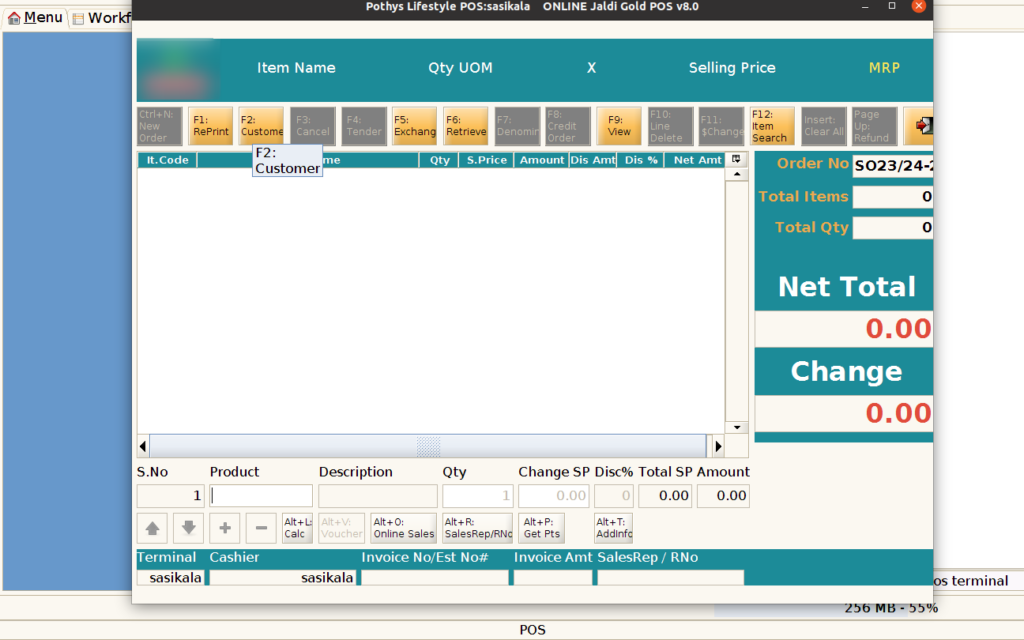
Task: Click the Invoice No/Est No# field
Action: (x=435, y=577)
